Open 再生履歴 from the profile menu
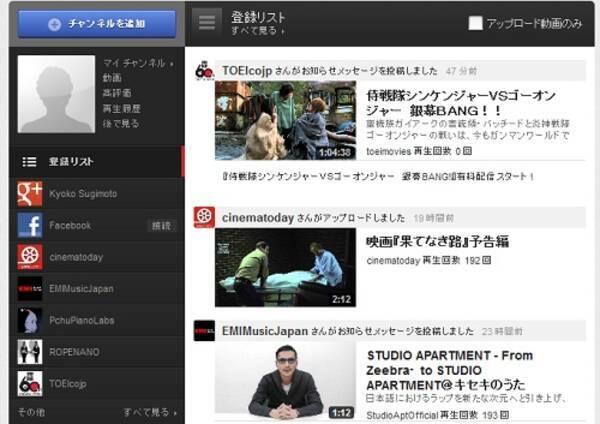This screenshot has width=600, height=424. pos(120,108)
